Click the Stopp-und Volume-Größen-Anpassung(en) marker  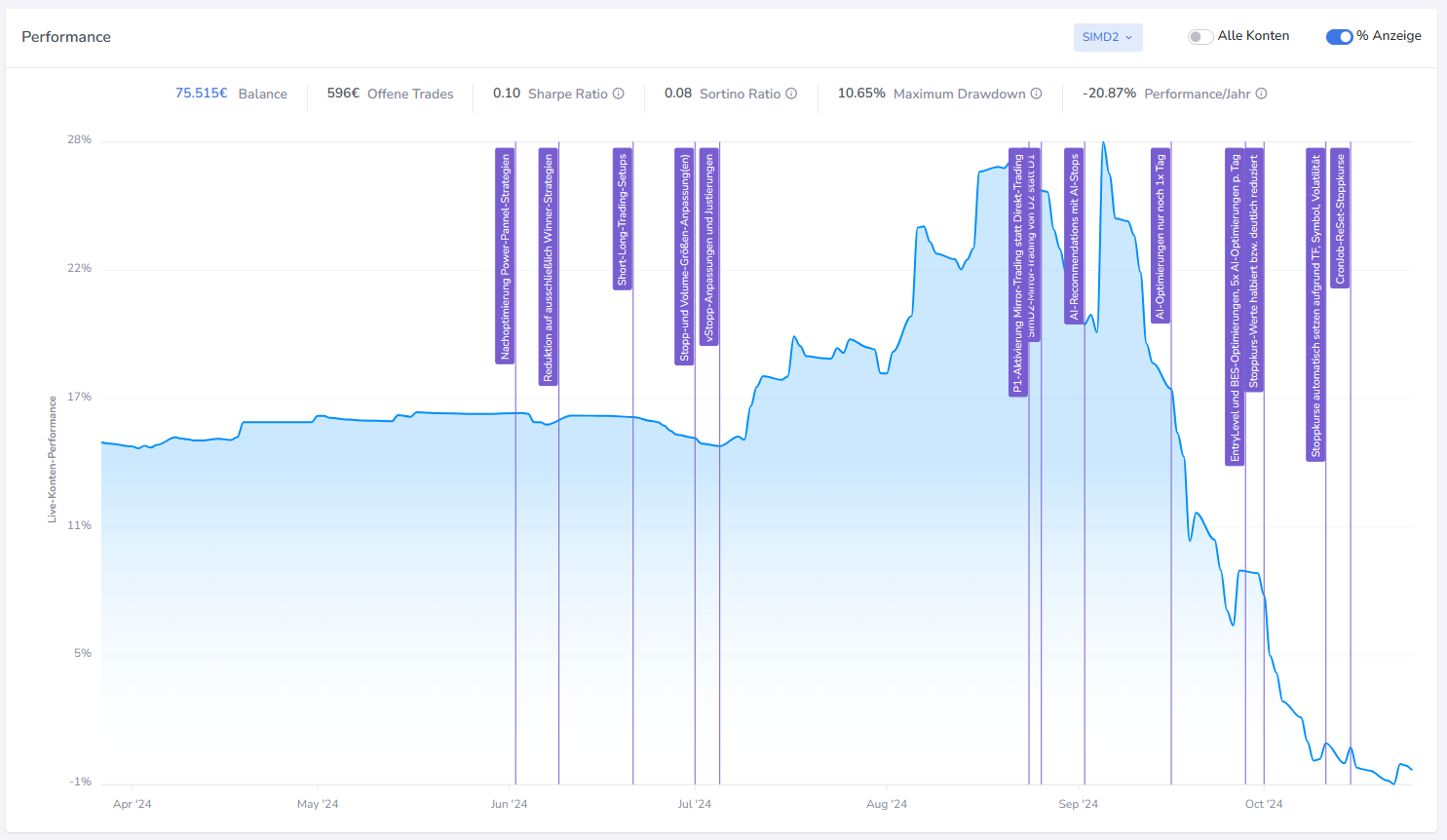(684, 257)
